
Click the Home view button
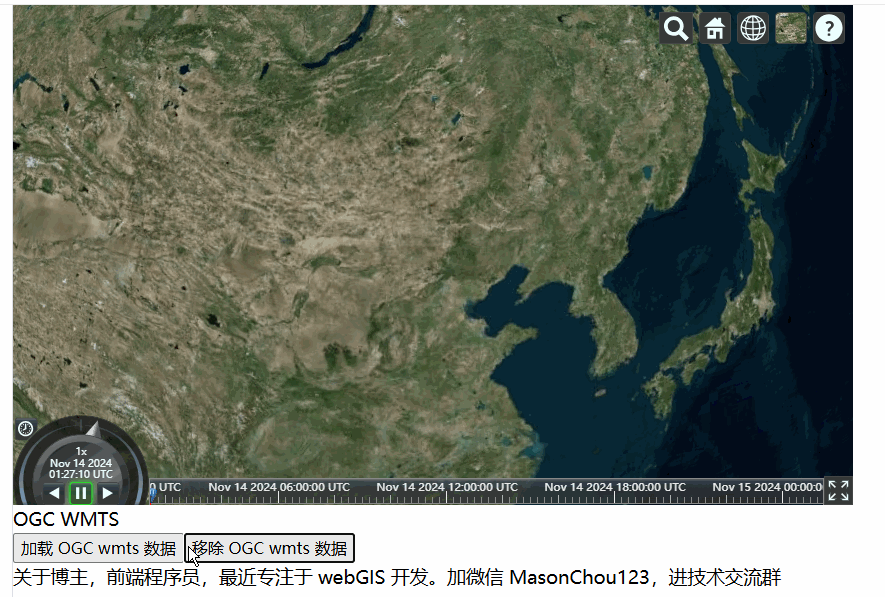pyautogui.click(x=715, y=28)
